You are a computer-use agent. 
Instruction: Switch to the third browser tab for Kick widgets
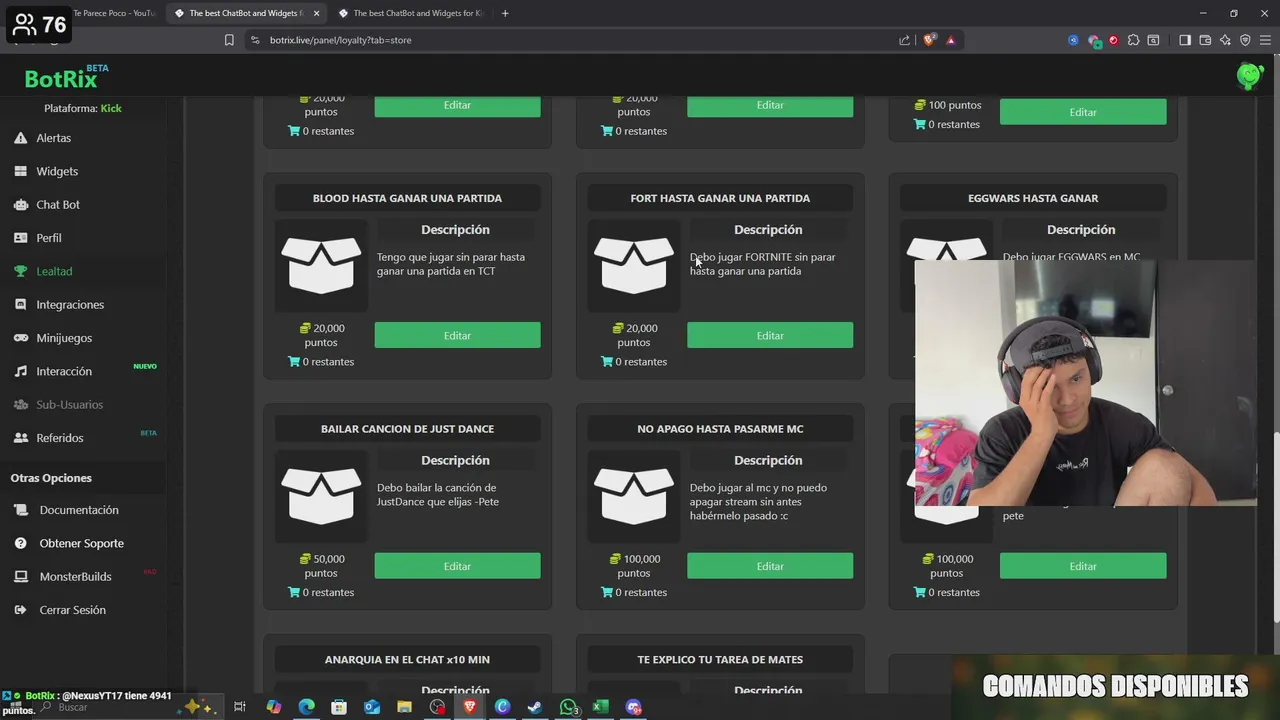(x=410, y=13)
